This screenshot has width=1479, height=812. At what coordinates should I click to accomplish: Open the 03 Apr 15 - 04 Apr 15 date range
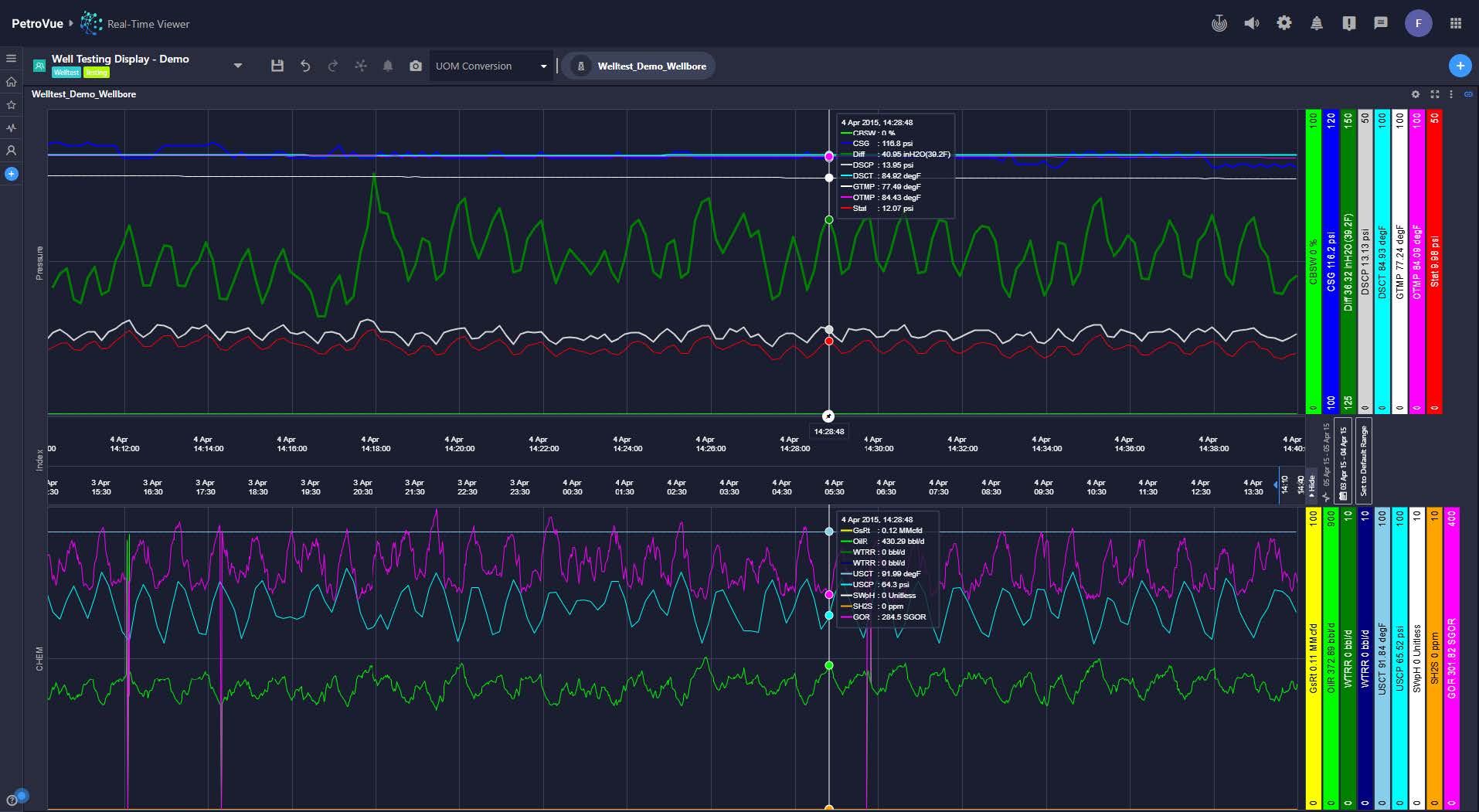[1343, 460]
